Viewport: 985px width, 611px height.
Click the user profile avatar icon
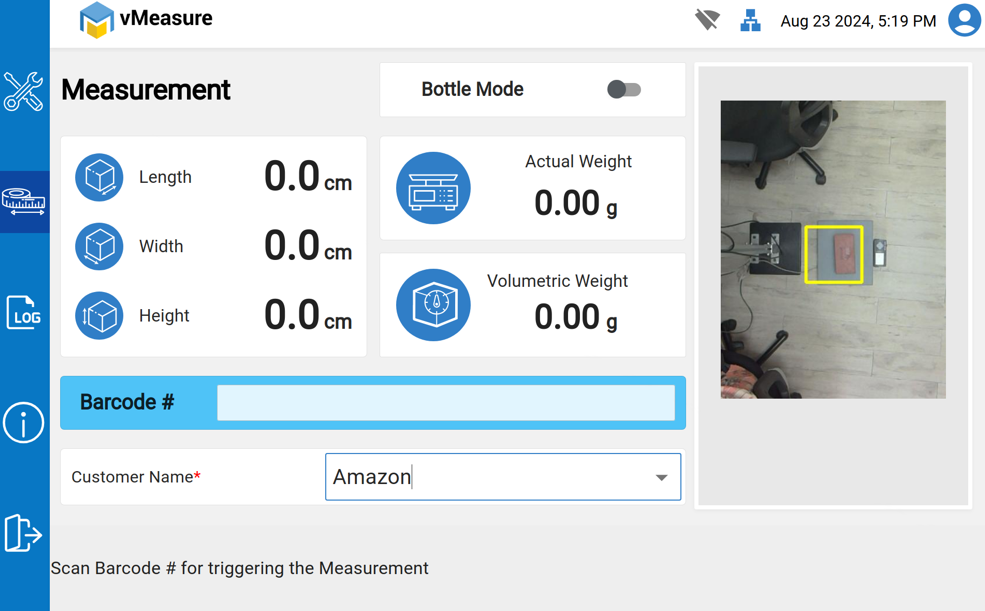tap(964, 20)
